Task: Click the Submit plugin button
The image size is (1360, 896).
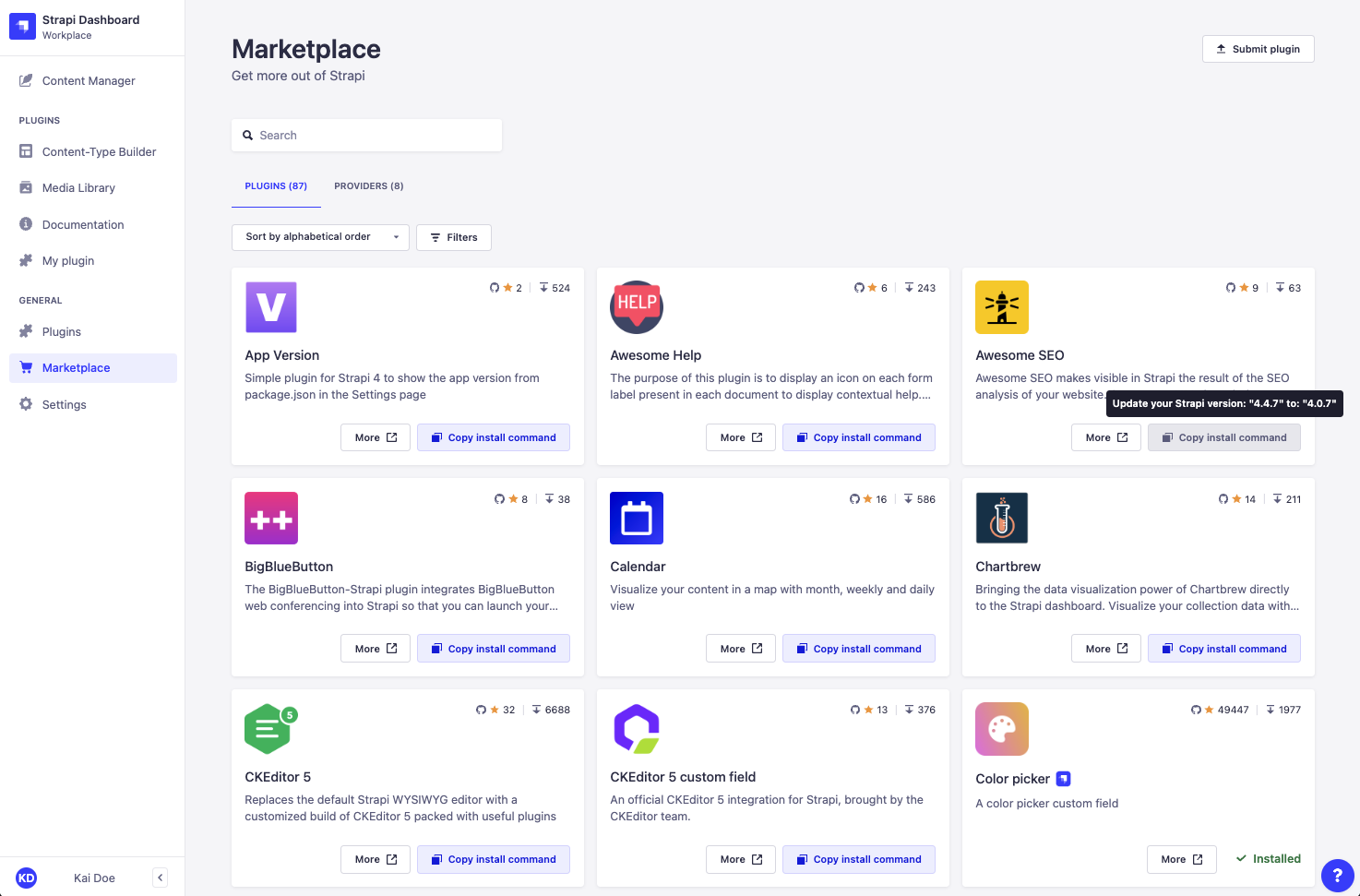Action: coord(1258,49)
